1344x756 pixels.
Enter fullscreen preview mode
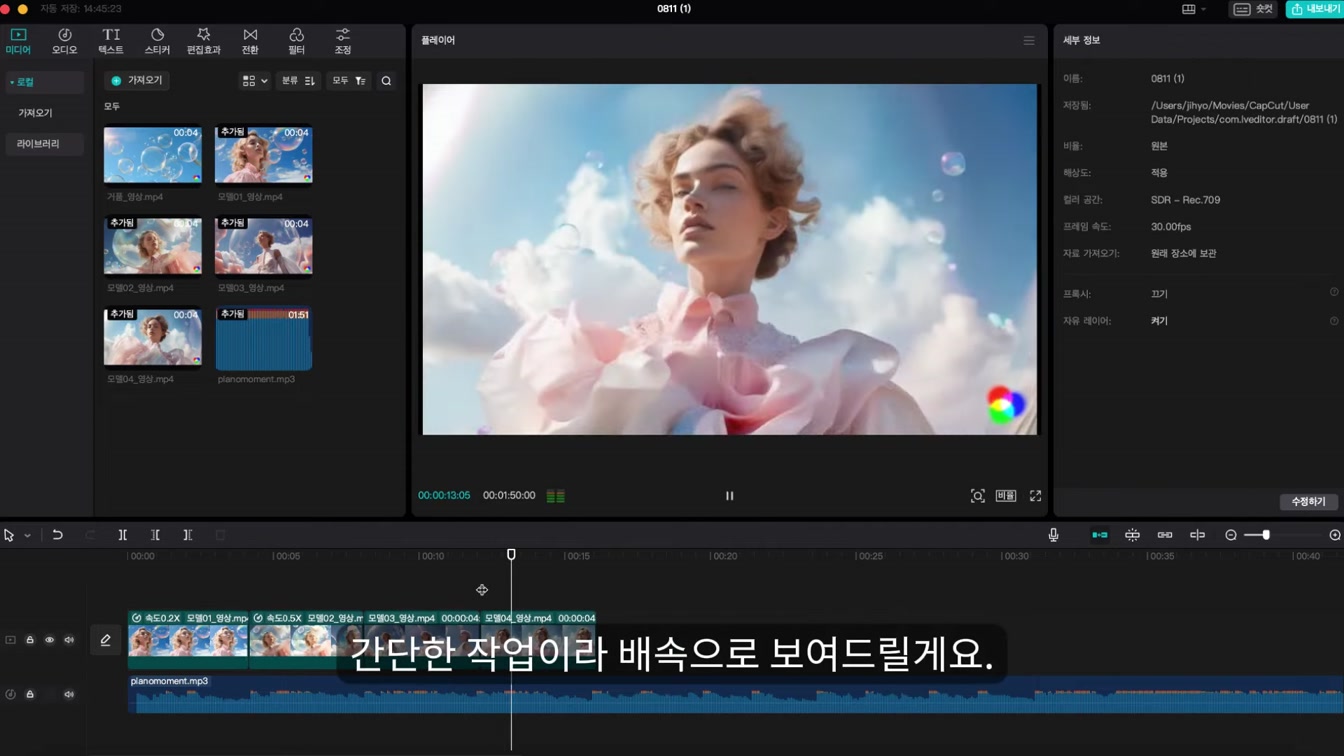click(1035, 496)
